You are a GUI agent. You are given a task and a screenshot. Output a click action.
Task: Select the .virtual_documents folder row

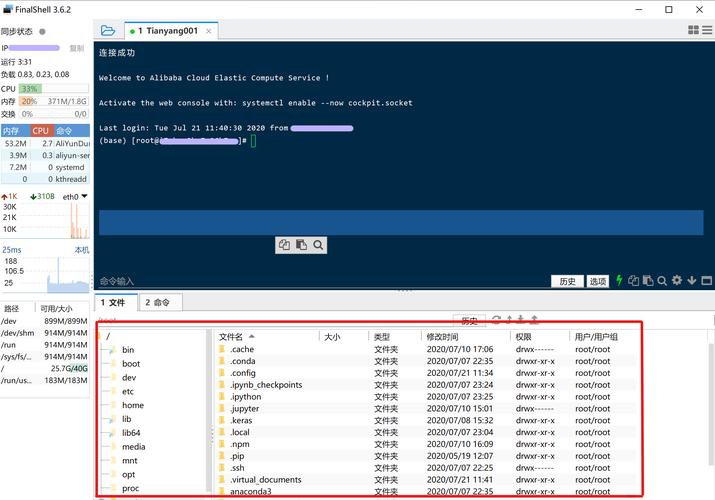tap(427, 479)
